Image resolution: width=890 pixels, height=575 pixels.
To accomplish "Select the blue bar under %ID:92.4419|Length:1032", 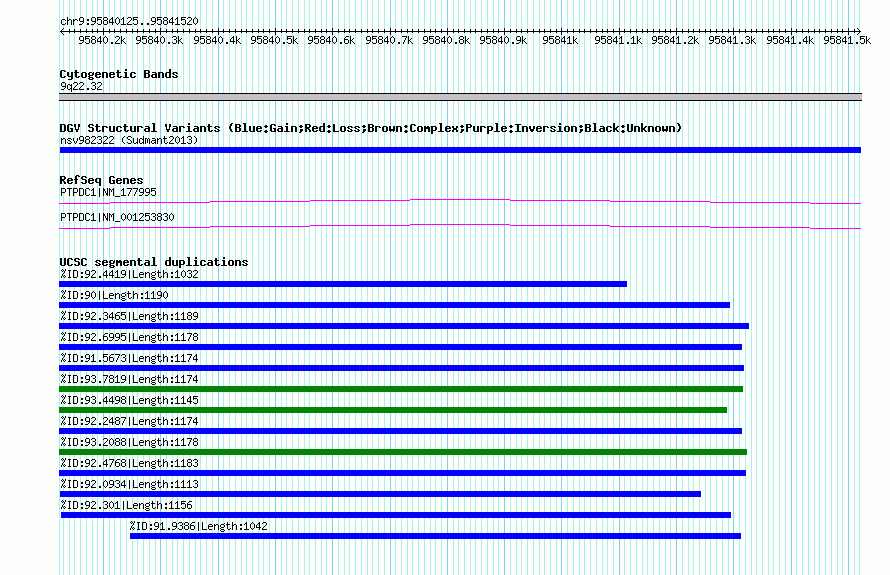I will (x=343, y=284).
